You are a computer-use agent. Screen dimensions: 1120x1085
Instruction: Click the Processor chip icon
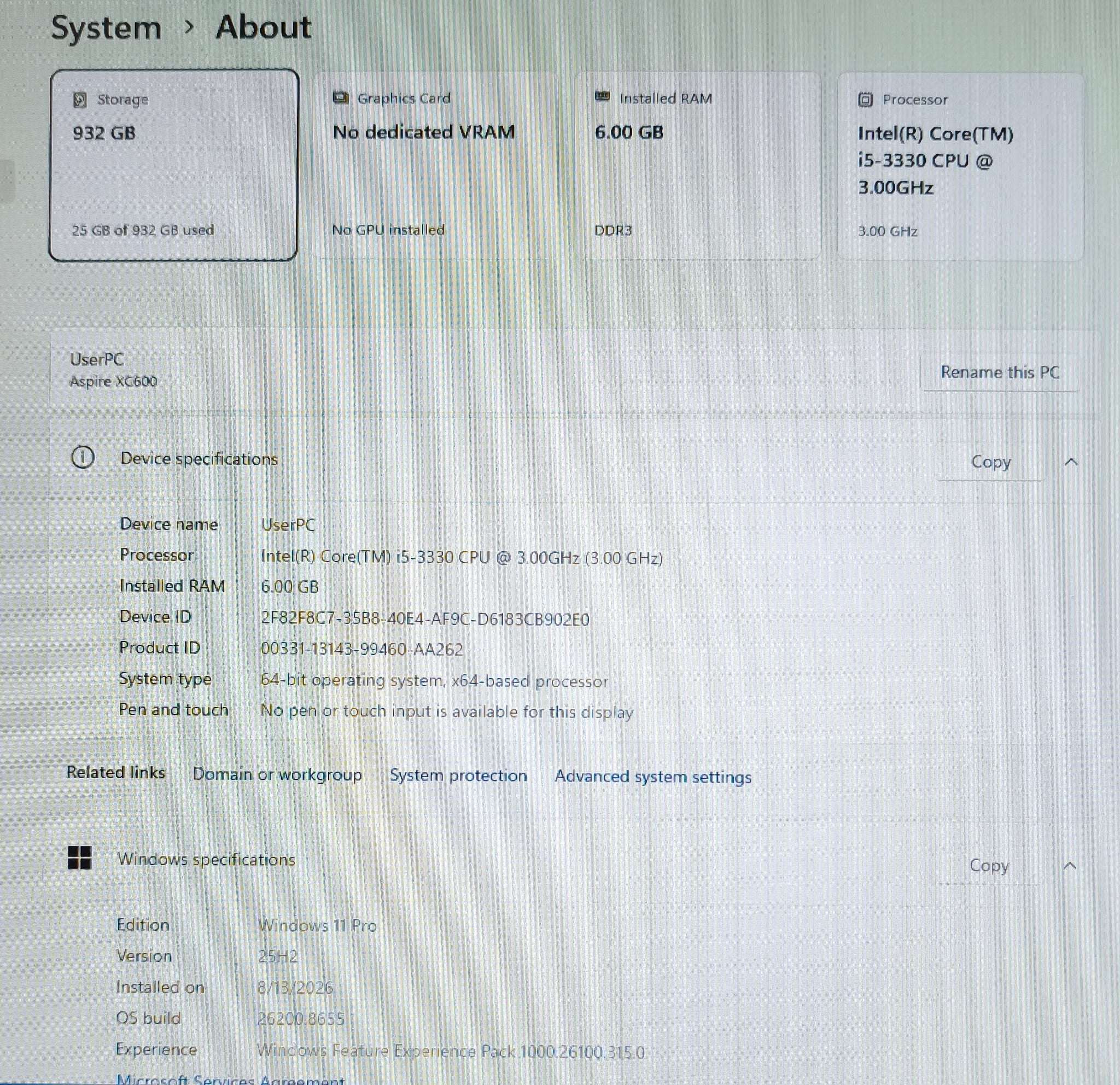[865, 100]
